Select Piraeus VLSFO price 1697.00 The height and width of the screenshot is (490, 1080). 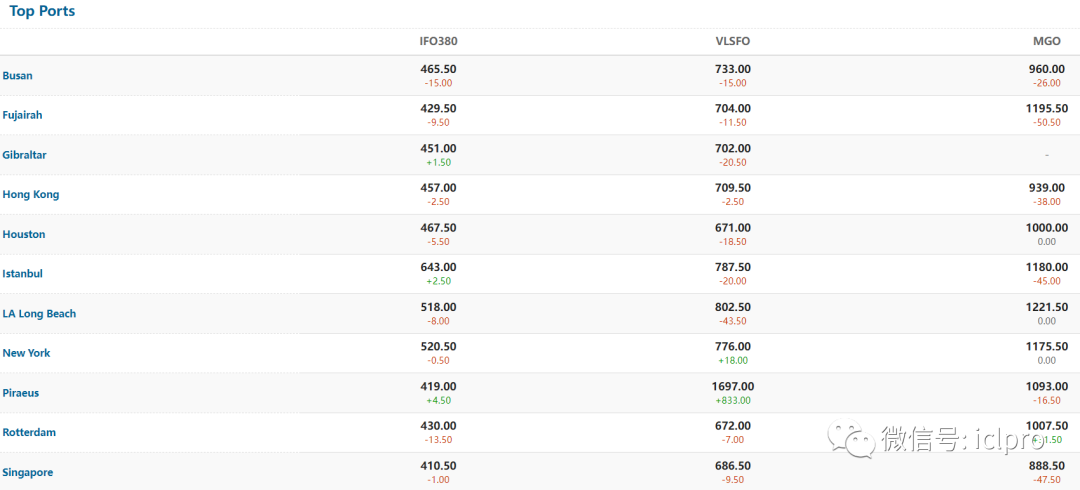[x=733, y=386]
